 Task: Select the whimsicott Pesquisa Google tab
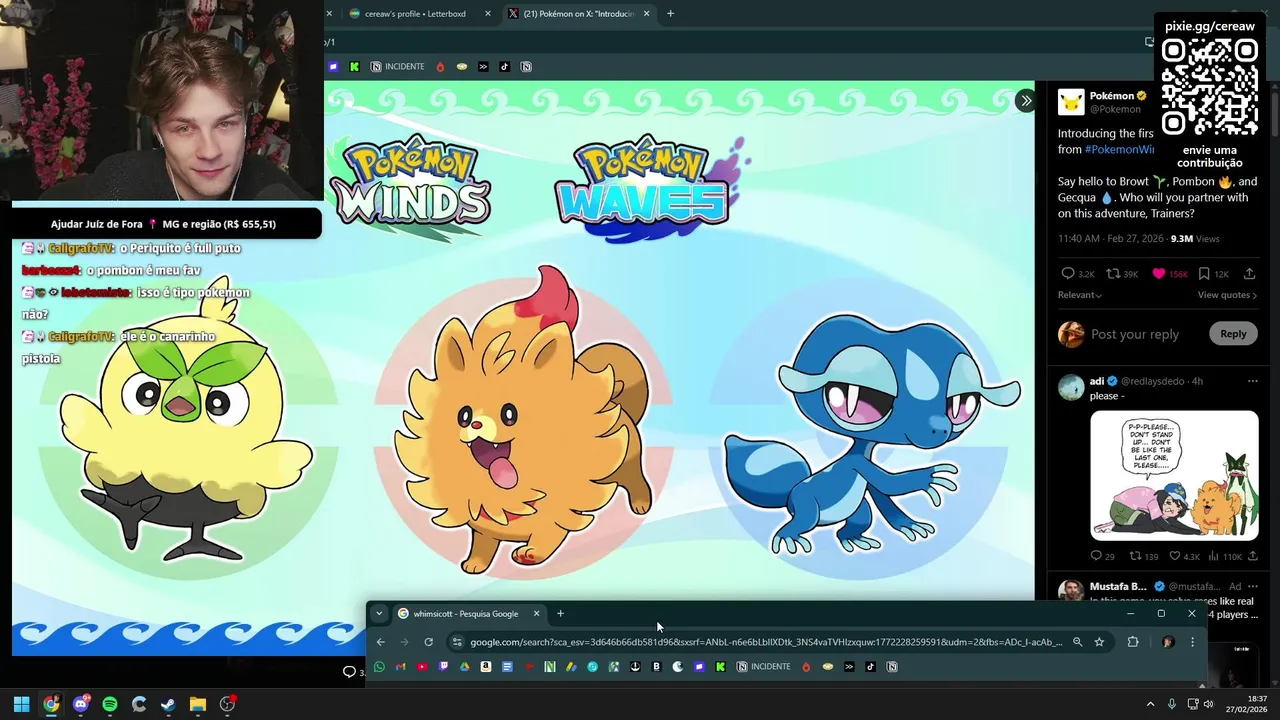[x=468, y=614]
